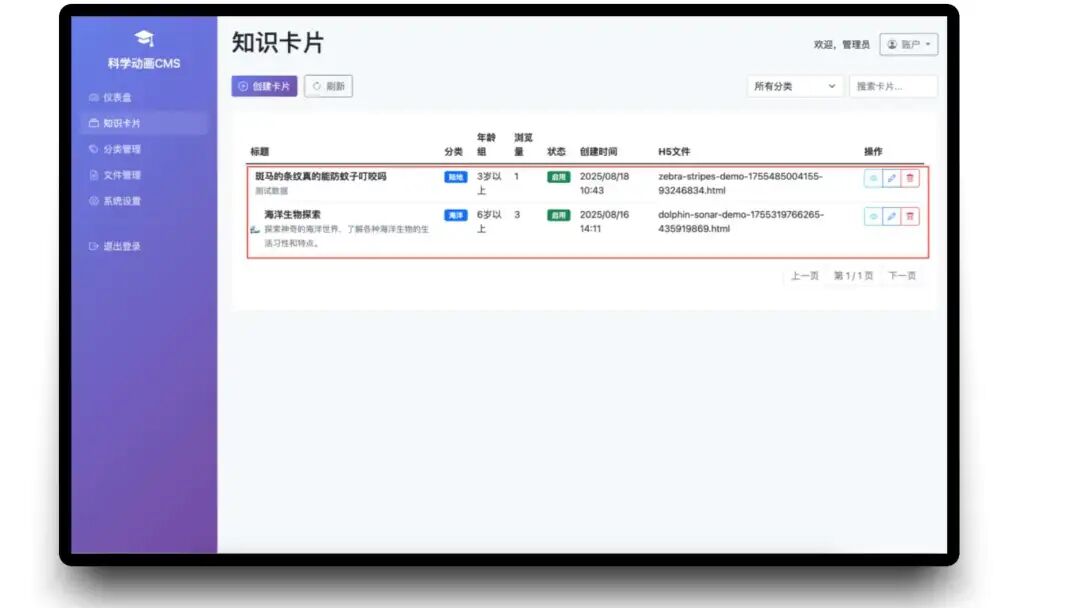Screen dimensions: 1080x608
Task: Focus the 搜索卡片 search field
Action: tap(893, 86)
